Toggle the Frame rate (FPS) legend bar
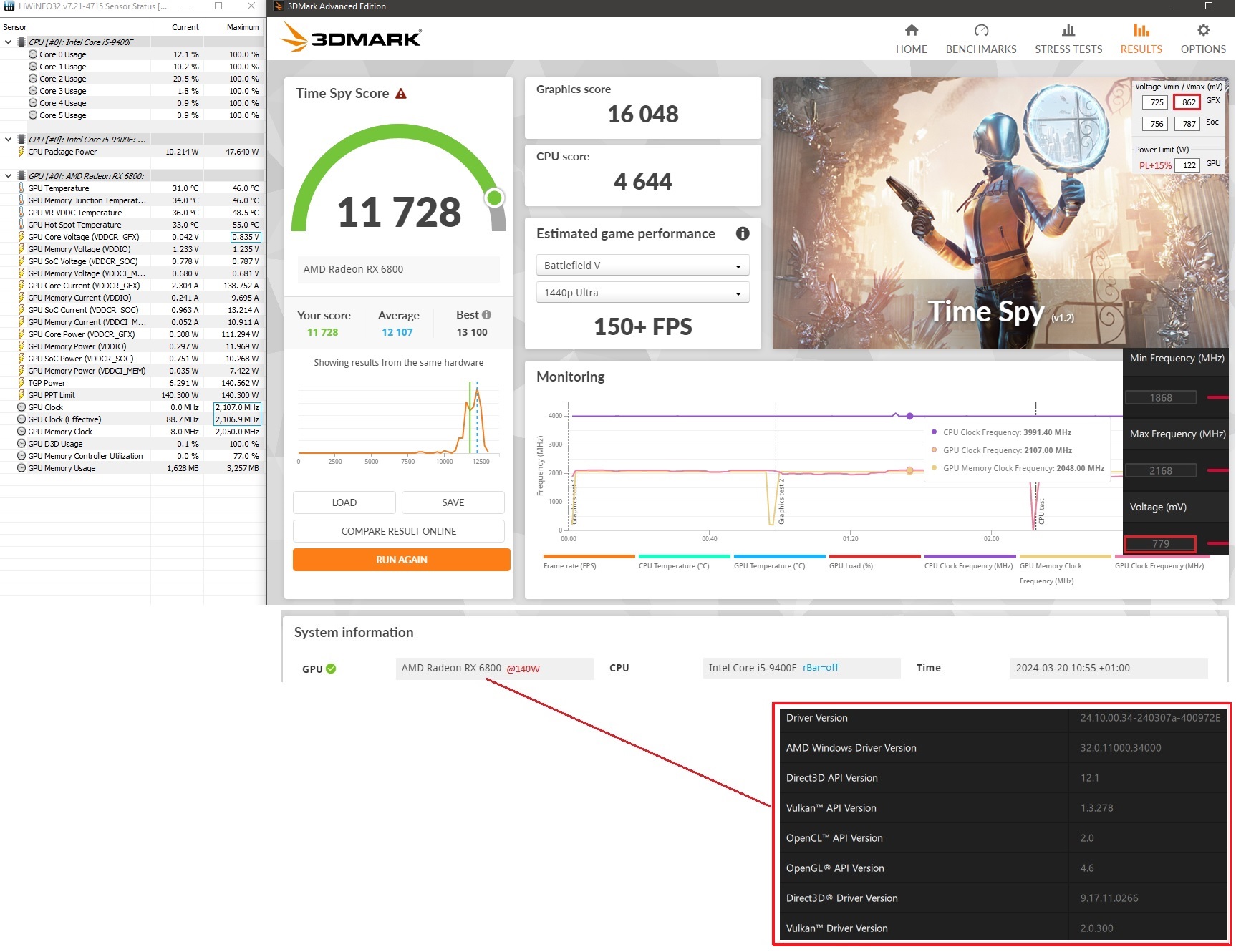This screenshot has height=952, width=1236. [x=589, y=556]
